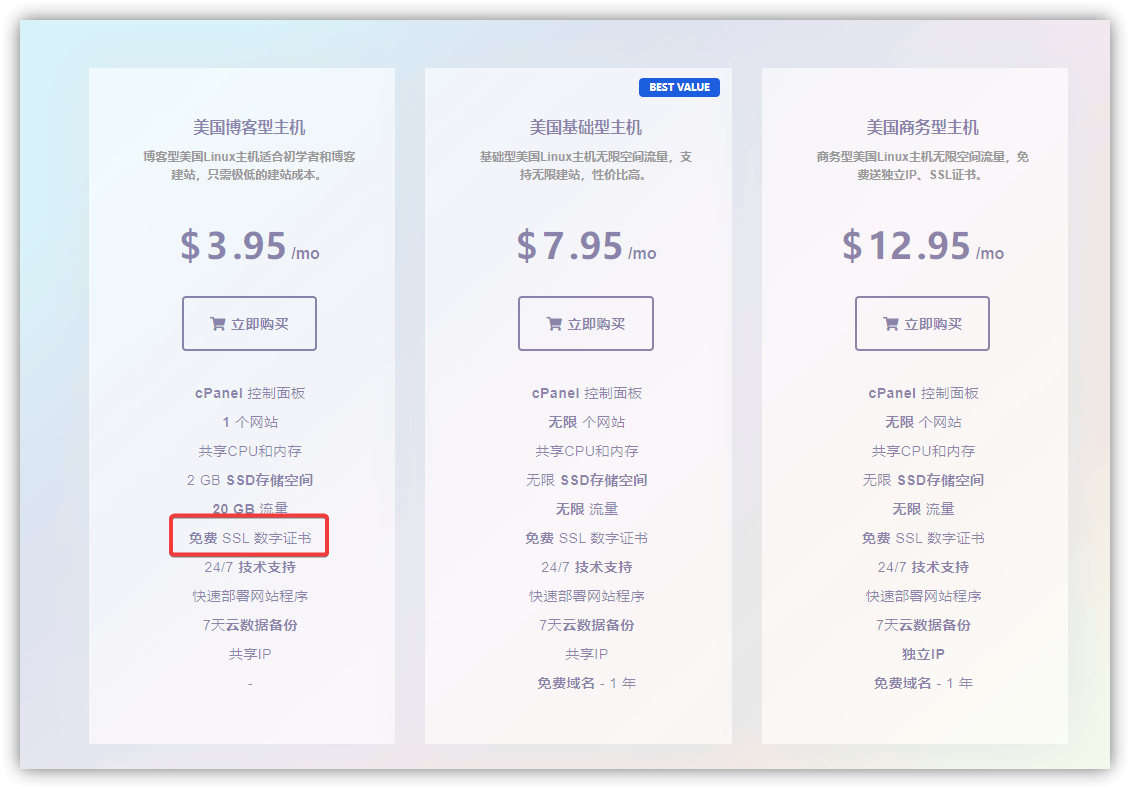Click '共享IP' in the $7.95 plan
1130x789 pixels.
[587, 654]
